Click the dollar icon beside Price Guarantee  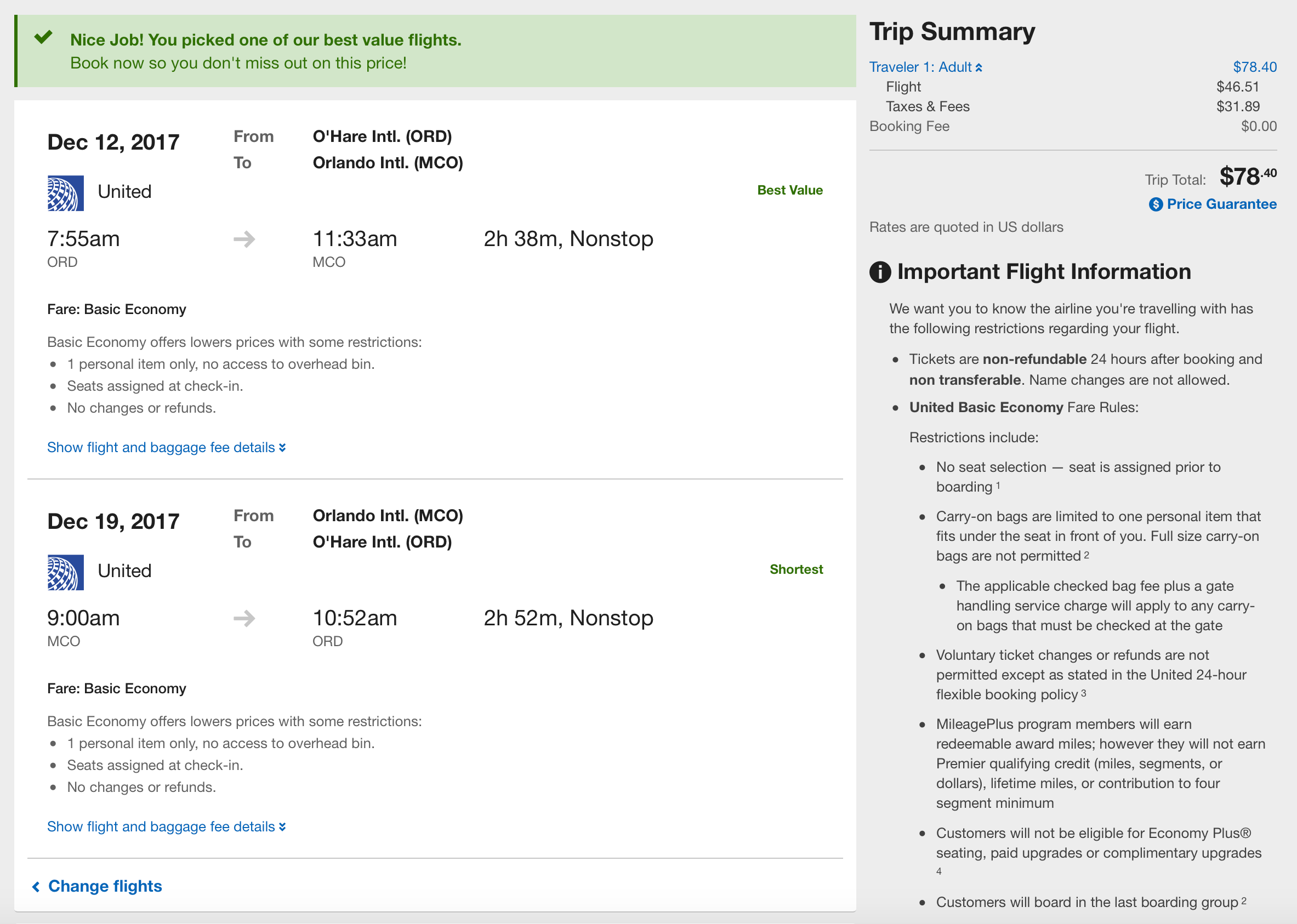(x=1155, y=204)
